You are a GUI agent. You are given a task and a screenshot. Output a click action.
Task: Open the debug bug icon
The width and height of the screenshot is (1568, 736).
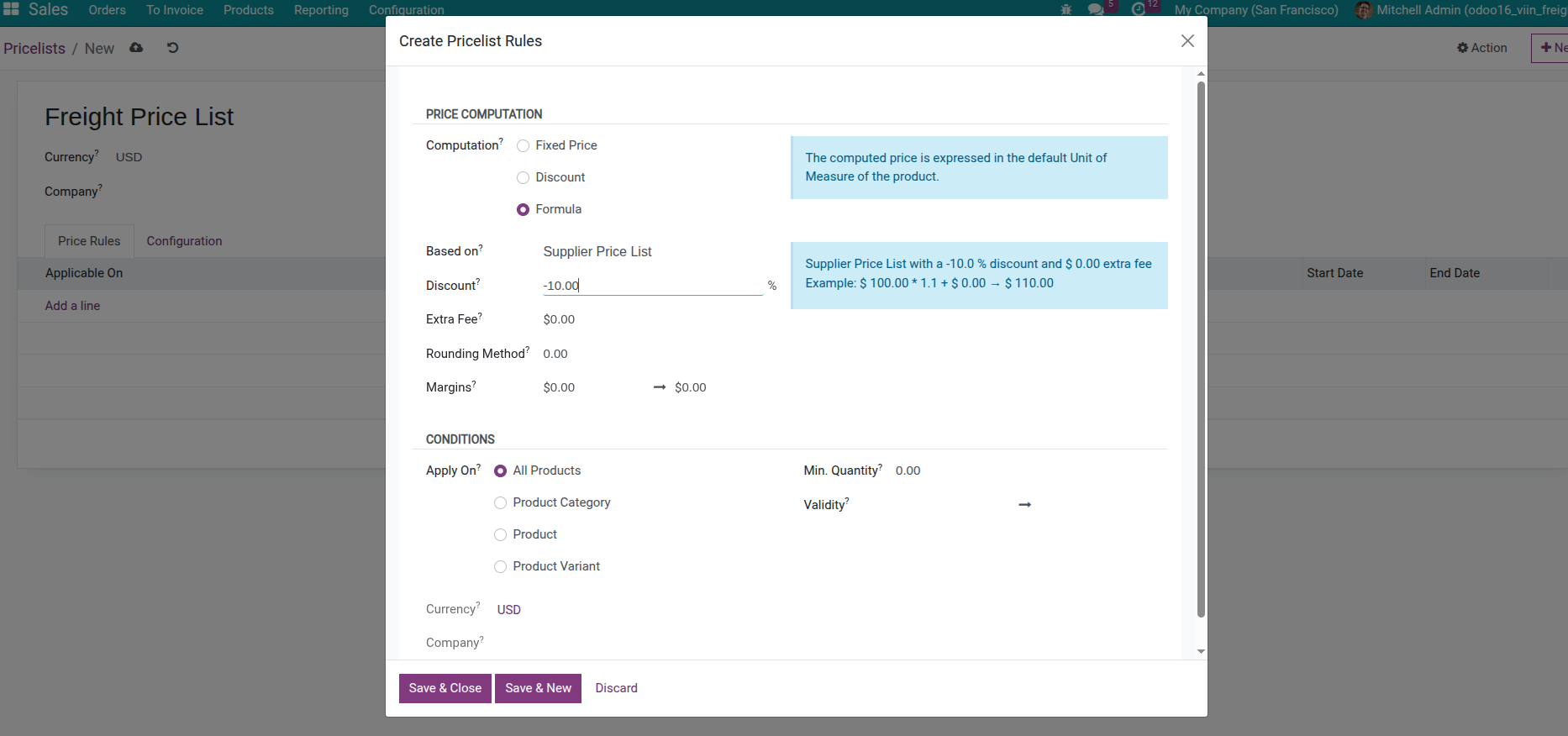tap(1066, 10)
